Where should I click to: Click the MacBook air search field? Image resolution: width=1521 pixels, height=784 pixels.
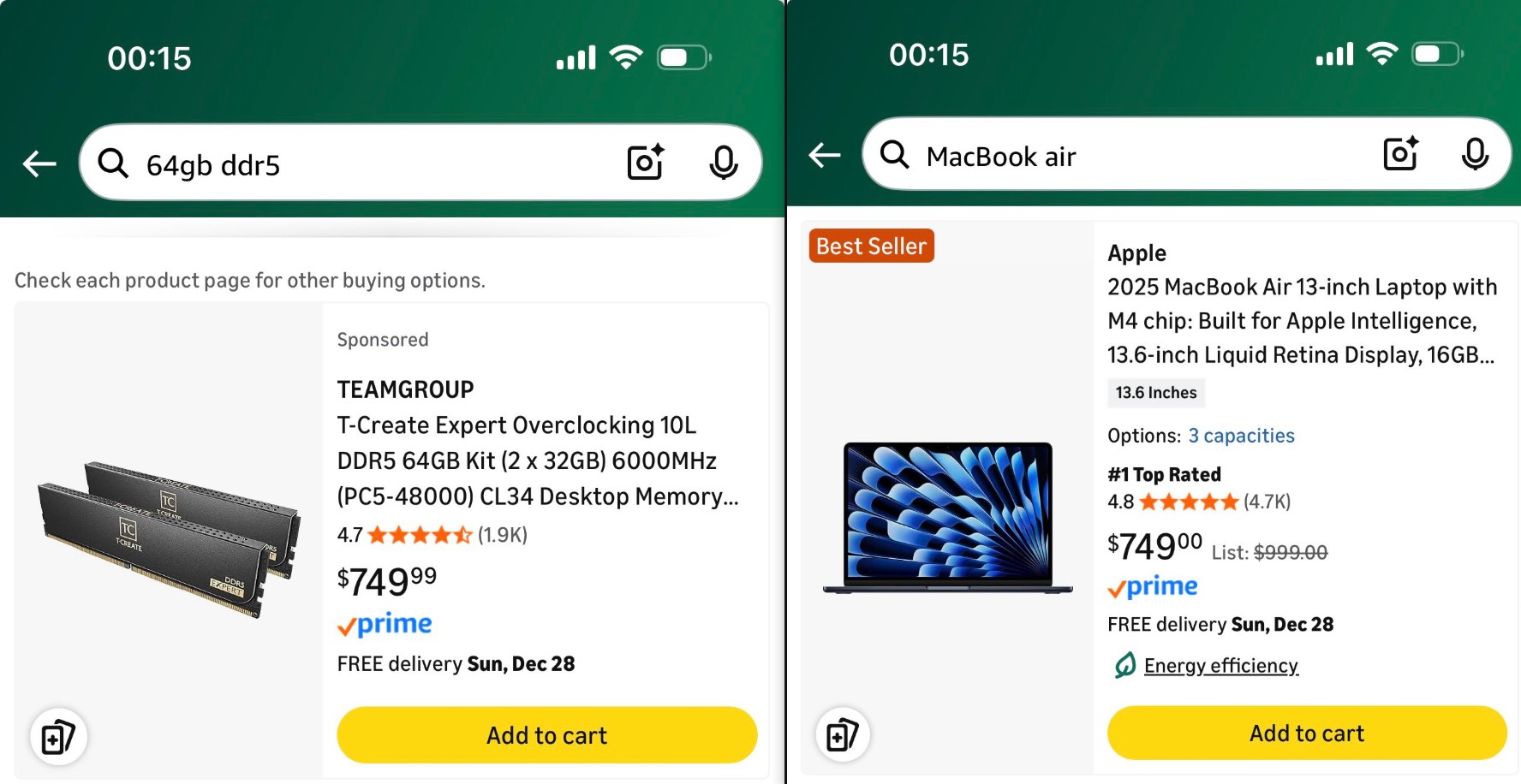[x=1139, y=157]
